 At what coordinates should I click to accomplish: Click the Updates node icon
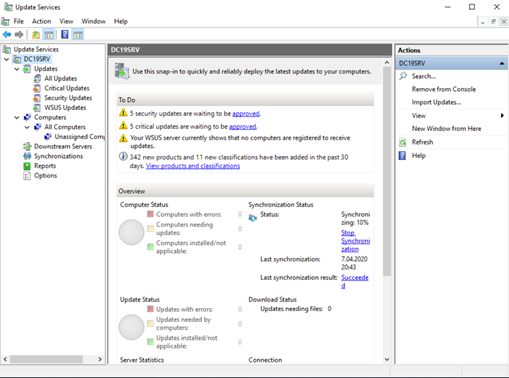(27, 69)
